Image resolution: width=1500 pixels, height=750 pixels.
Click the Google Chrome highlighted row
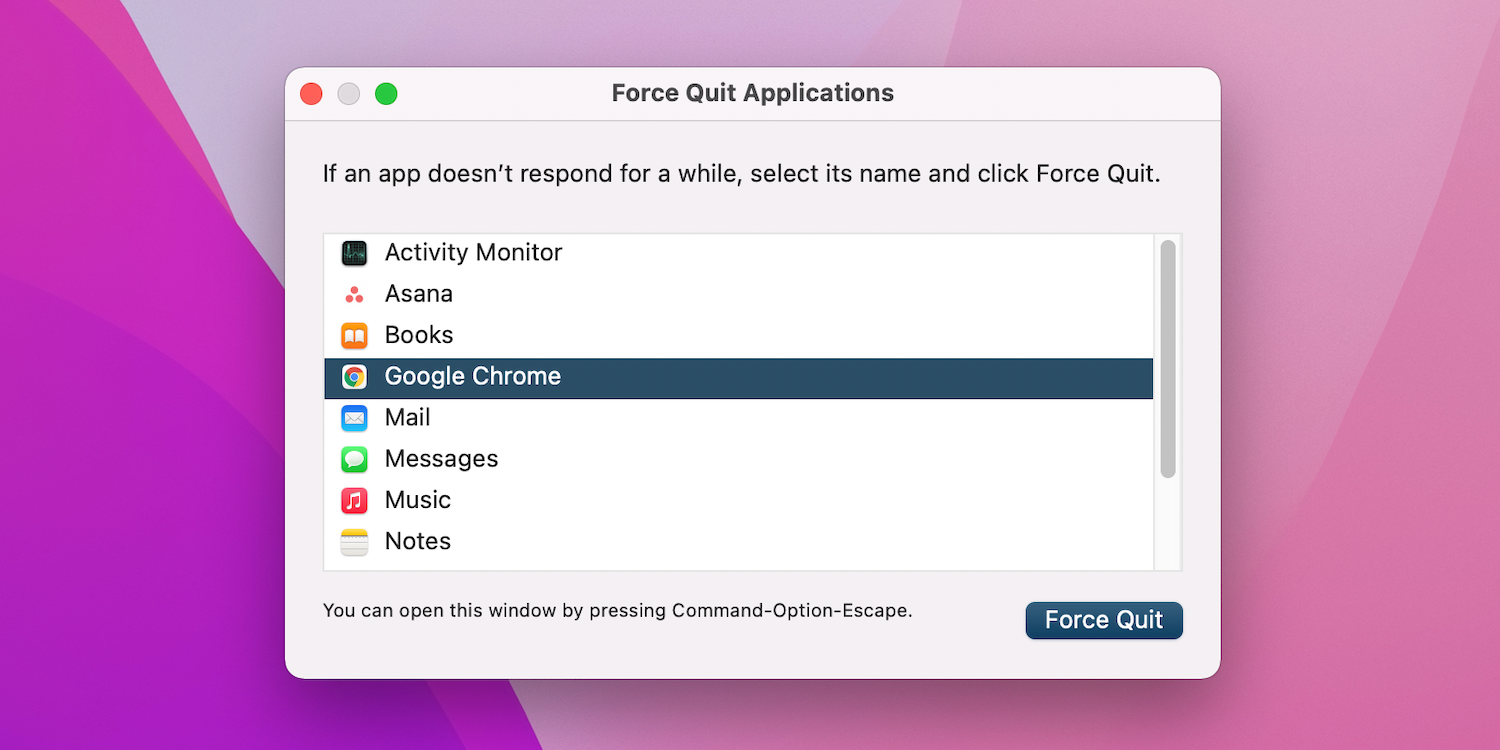point(737,377)
